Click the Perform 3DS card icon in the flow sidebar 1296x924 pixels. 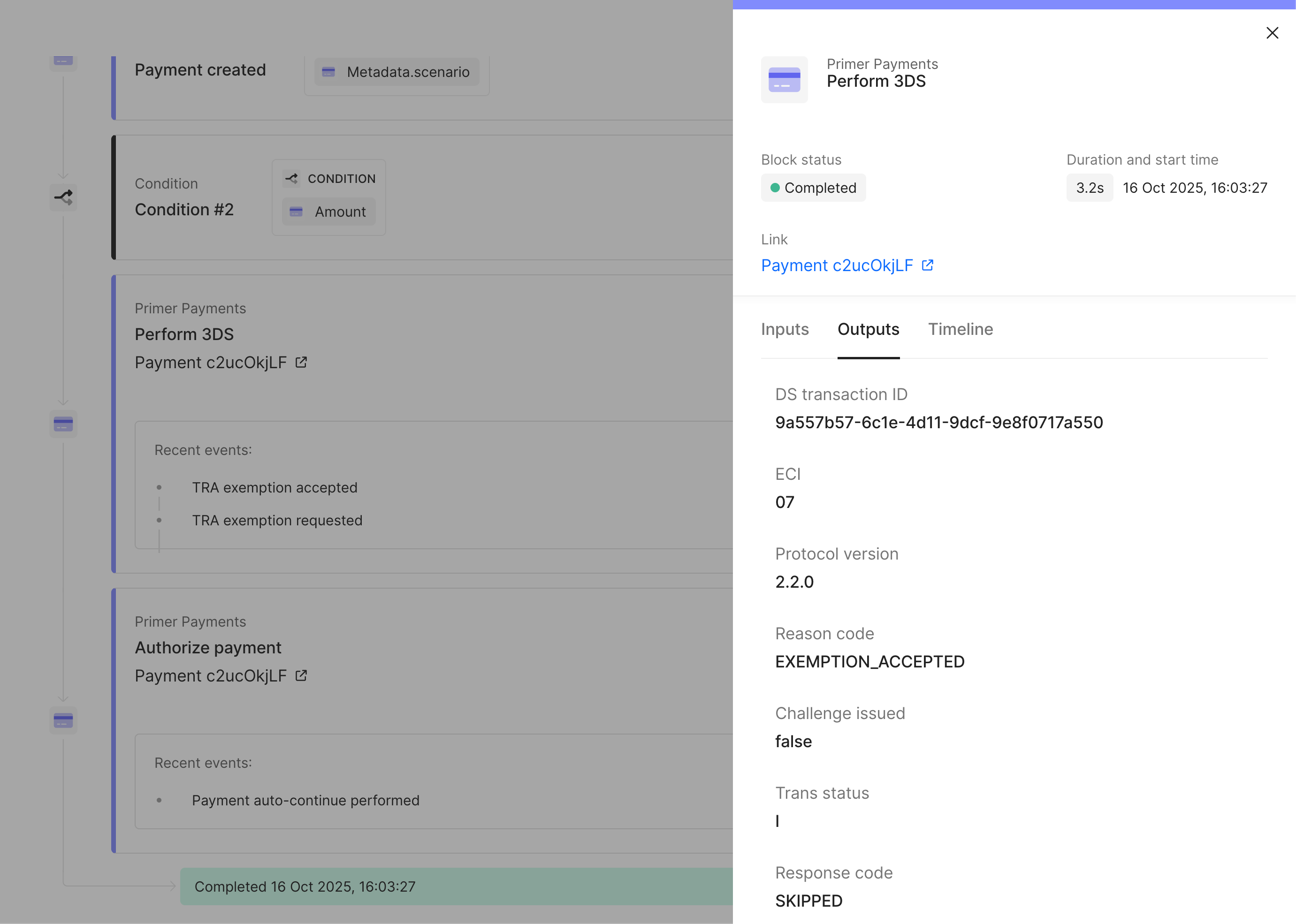[62, 424]
